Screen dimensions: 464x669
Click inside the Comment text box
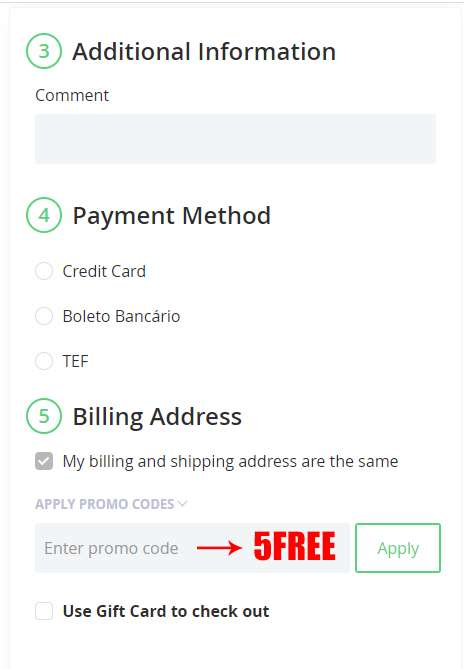(x=235, y=138)
